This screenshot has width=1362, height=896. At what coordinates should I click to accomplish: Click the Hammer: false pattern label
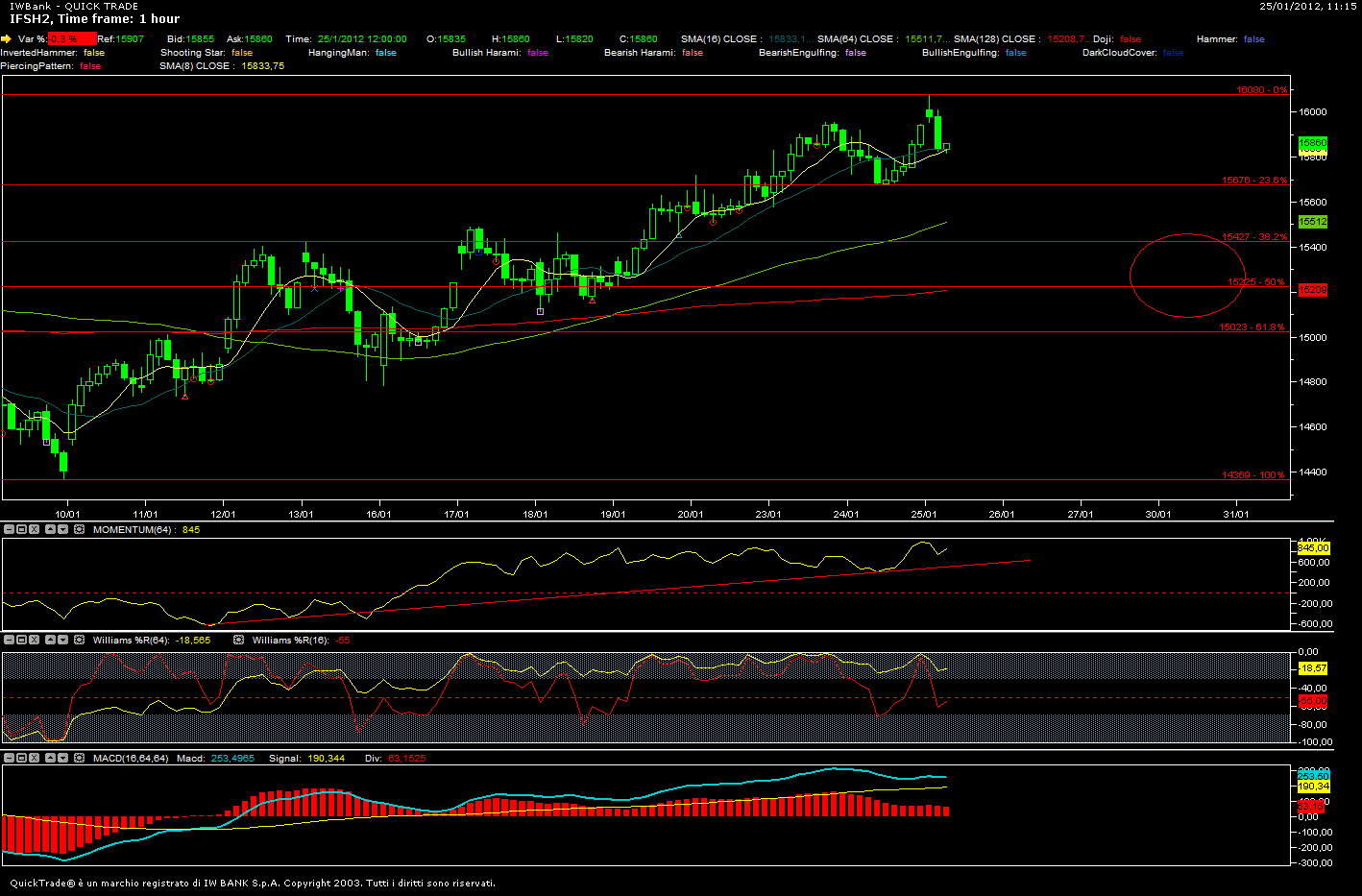coord(1230,39)
